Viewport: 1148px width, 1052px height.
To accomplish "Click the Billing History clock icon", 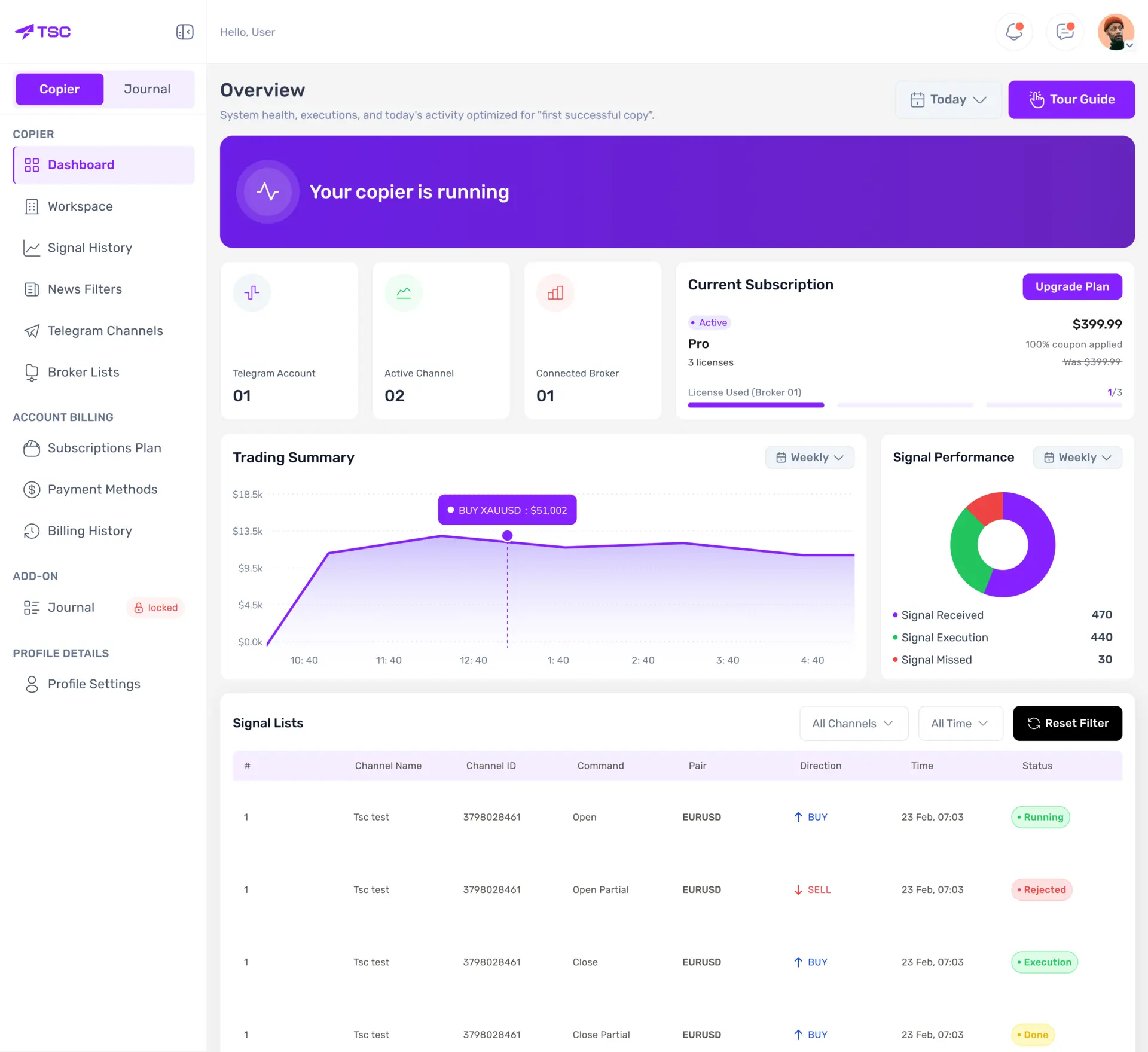I will tap(32, 531).
